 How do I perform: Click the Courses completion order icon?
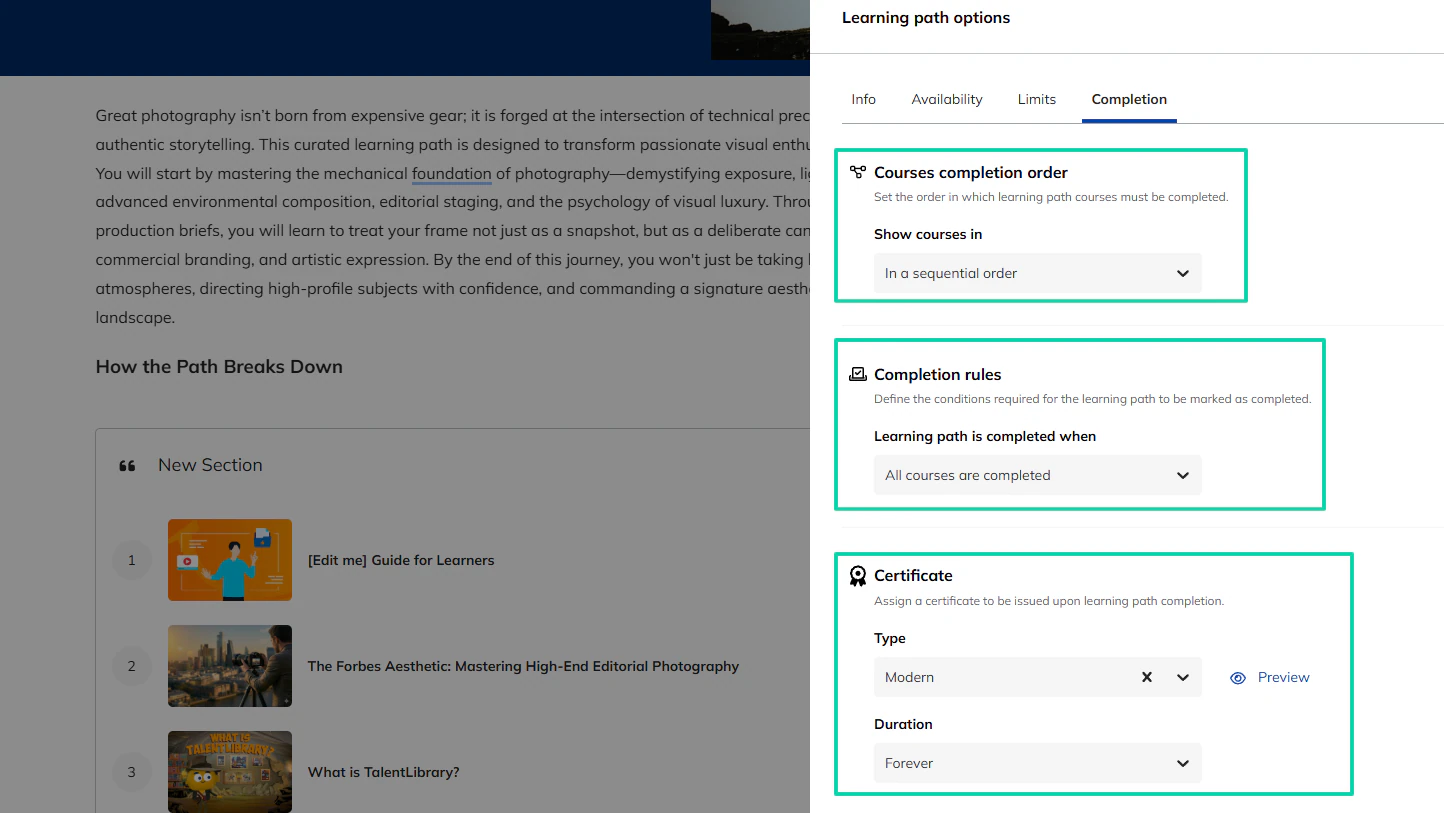tap(858, 172)
